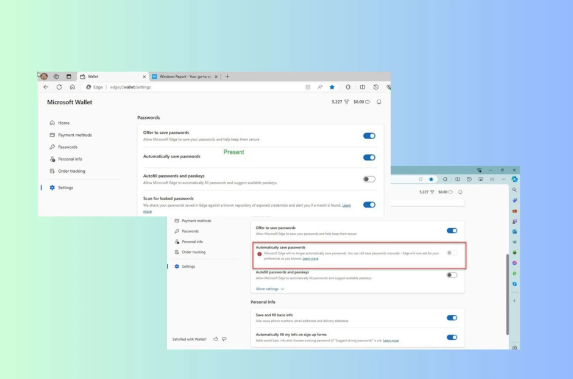This screenshot has height=379, width=573.
Task: Open the profile avatar in upper window
Action: coord(44,76)
